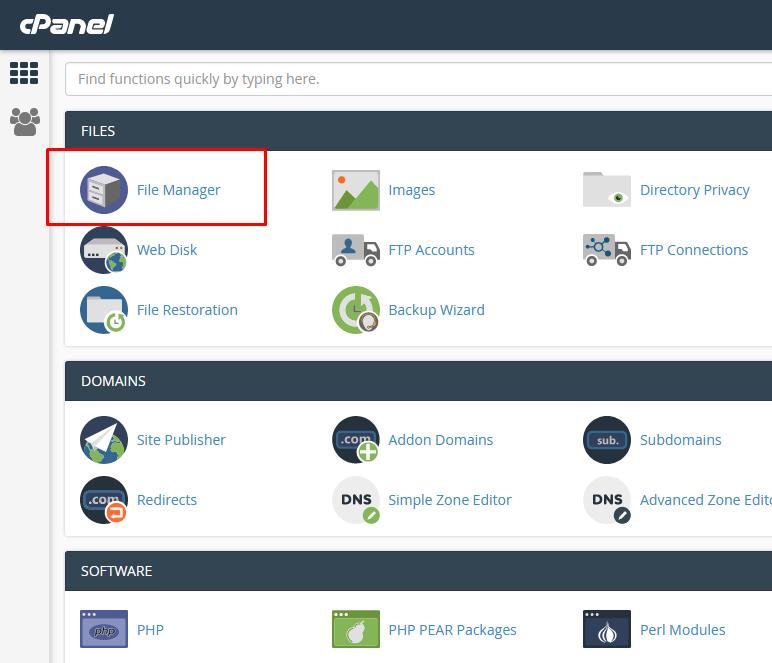Open the Site Publisher link

[181, 440]
